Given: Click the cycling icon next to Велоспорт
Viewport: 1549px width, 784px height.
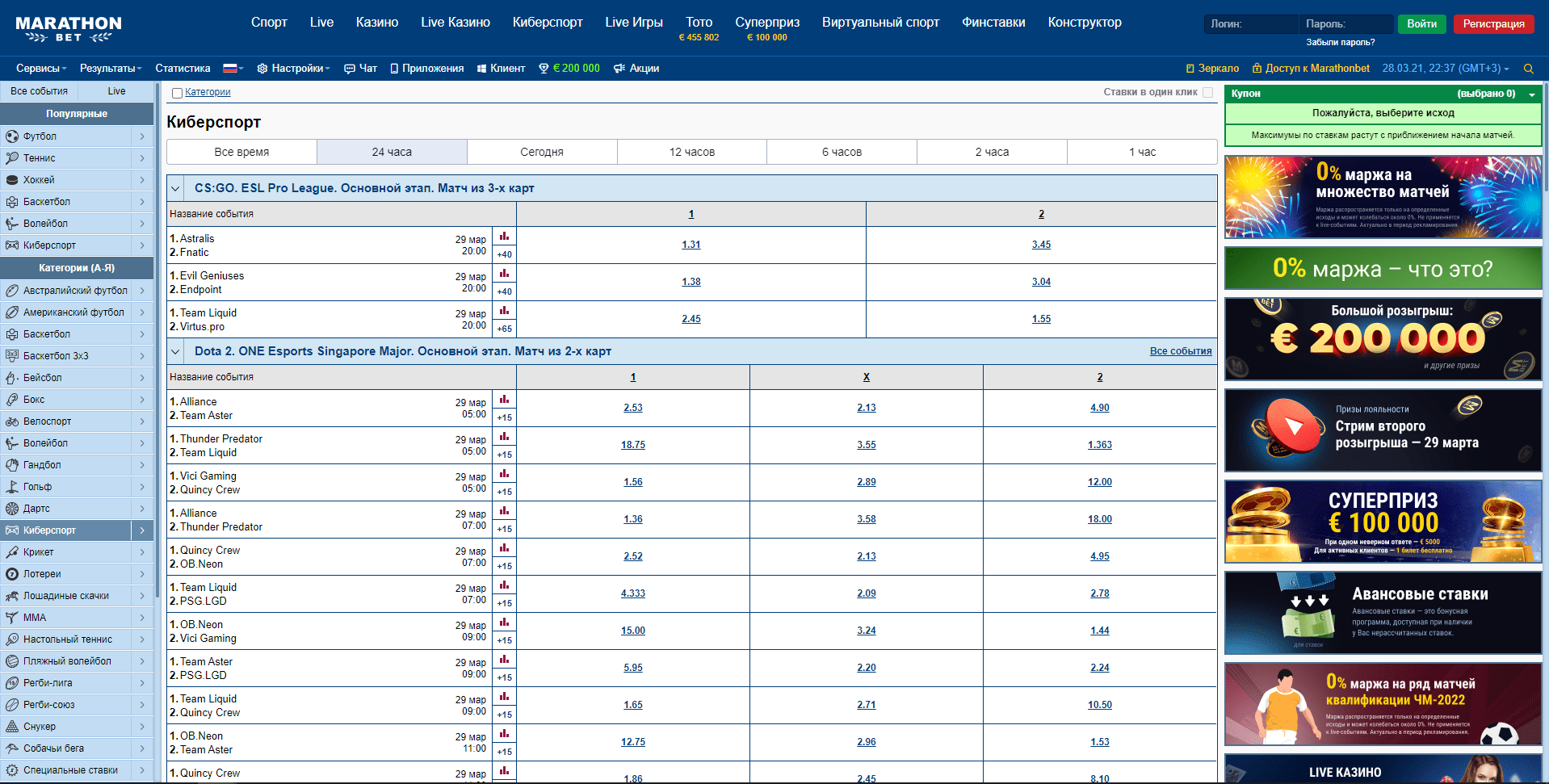Looking at the screenshot, I should [12, 421].
